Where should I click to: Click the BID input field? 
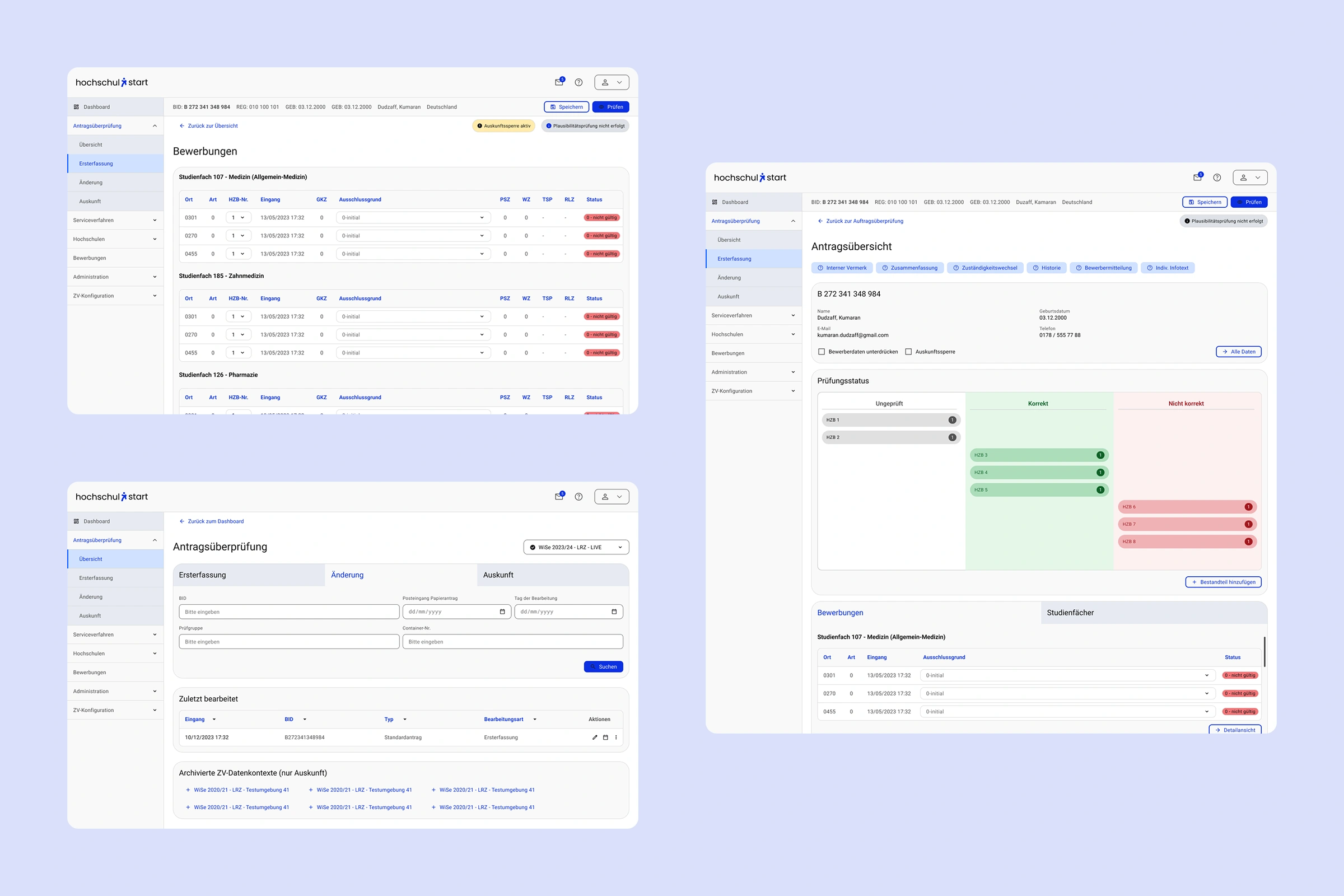point(289,612)
